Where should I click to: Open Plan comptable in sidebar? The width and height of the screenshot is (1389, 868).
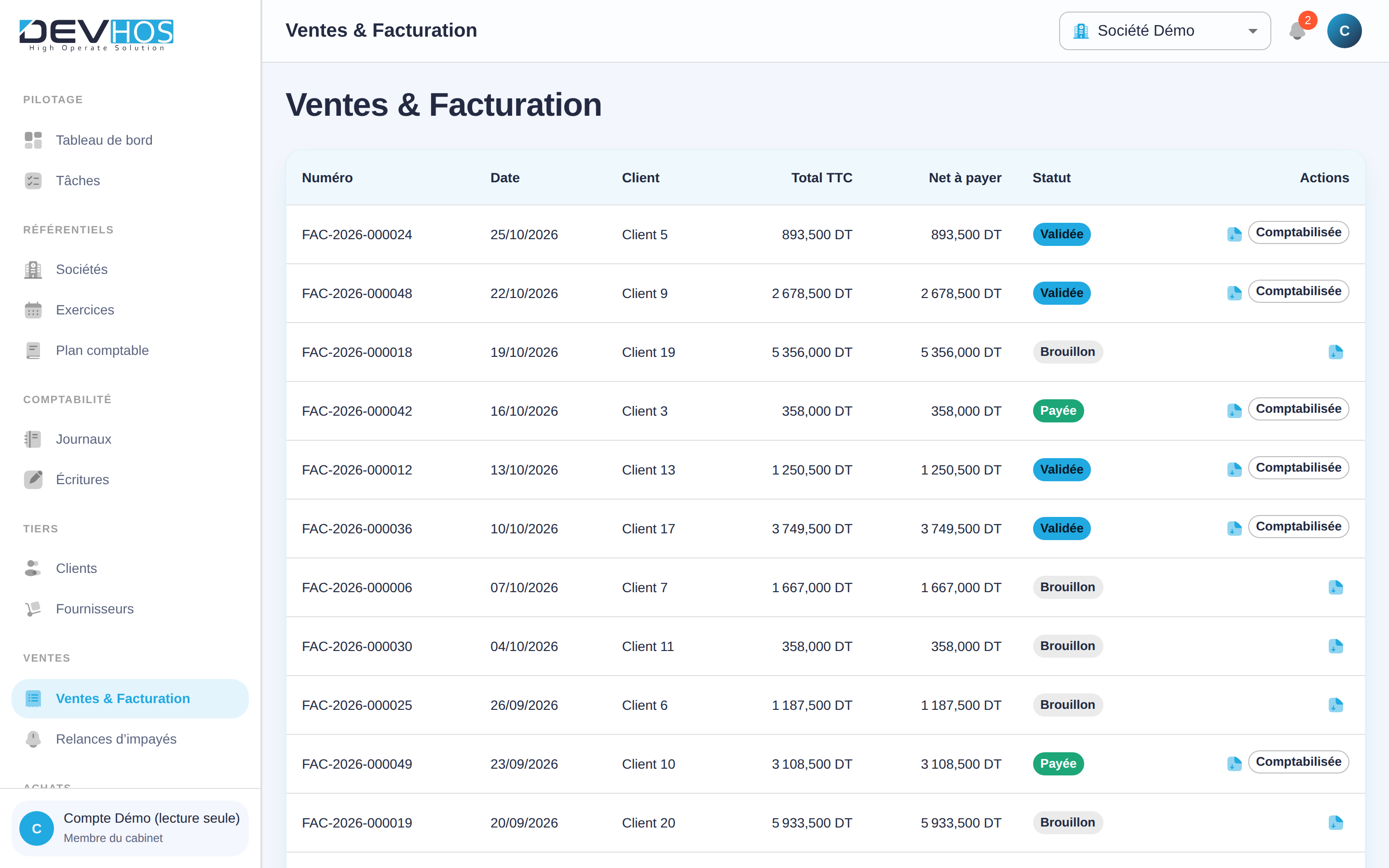pos(130,350)
